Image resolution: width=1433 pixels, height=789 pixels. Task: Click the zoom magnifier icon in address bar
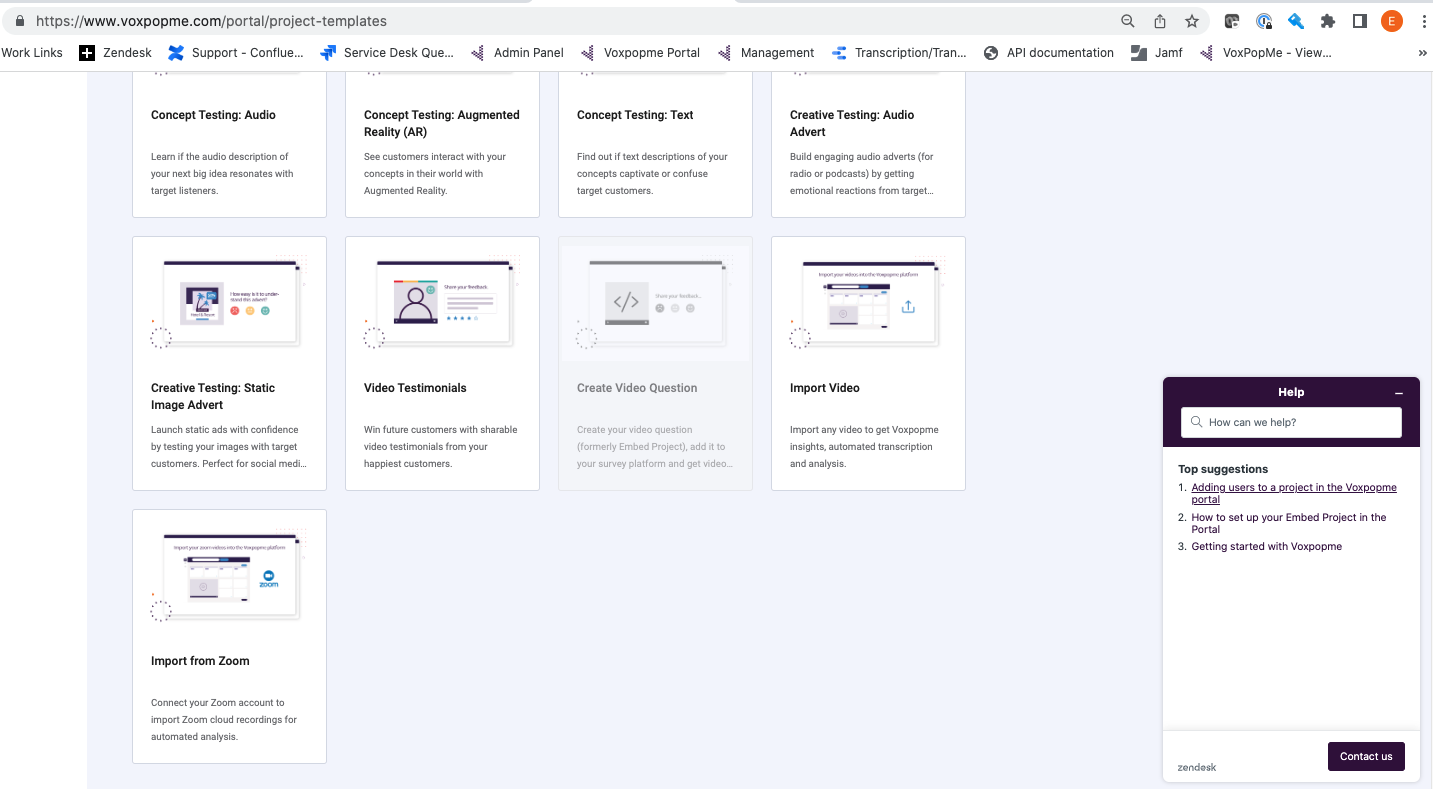tap(1127, 21)
